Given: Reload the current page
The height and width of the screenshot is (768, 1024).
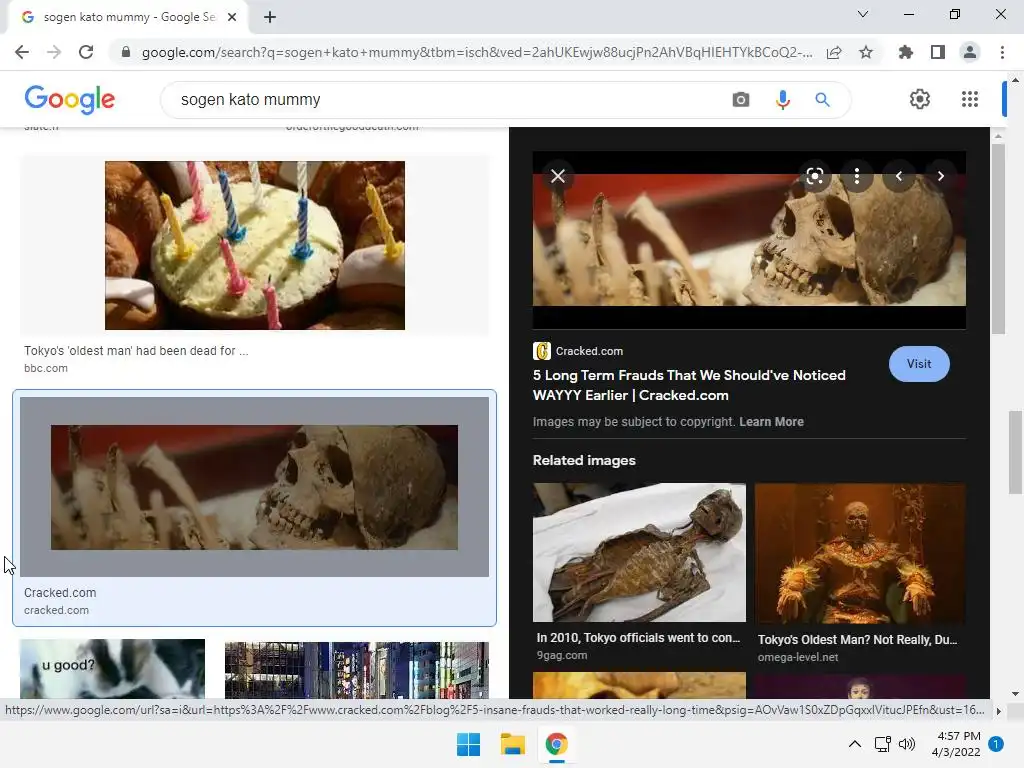Looking at the screenshot, I should [86, 52].
